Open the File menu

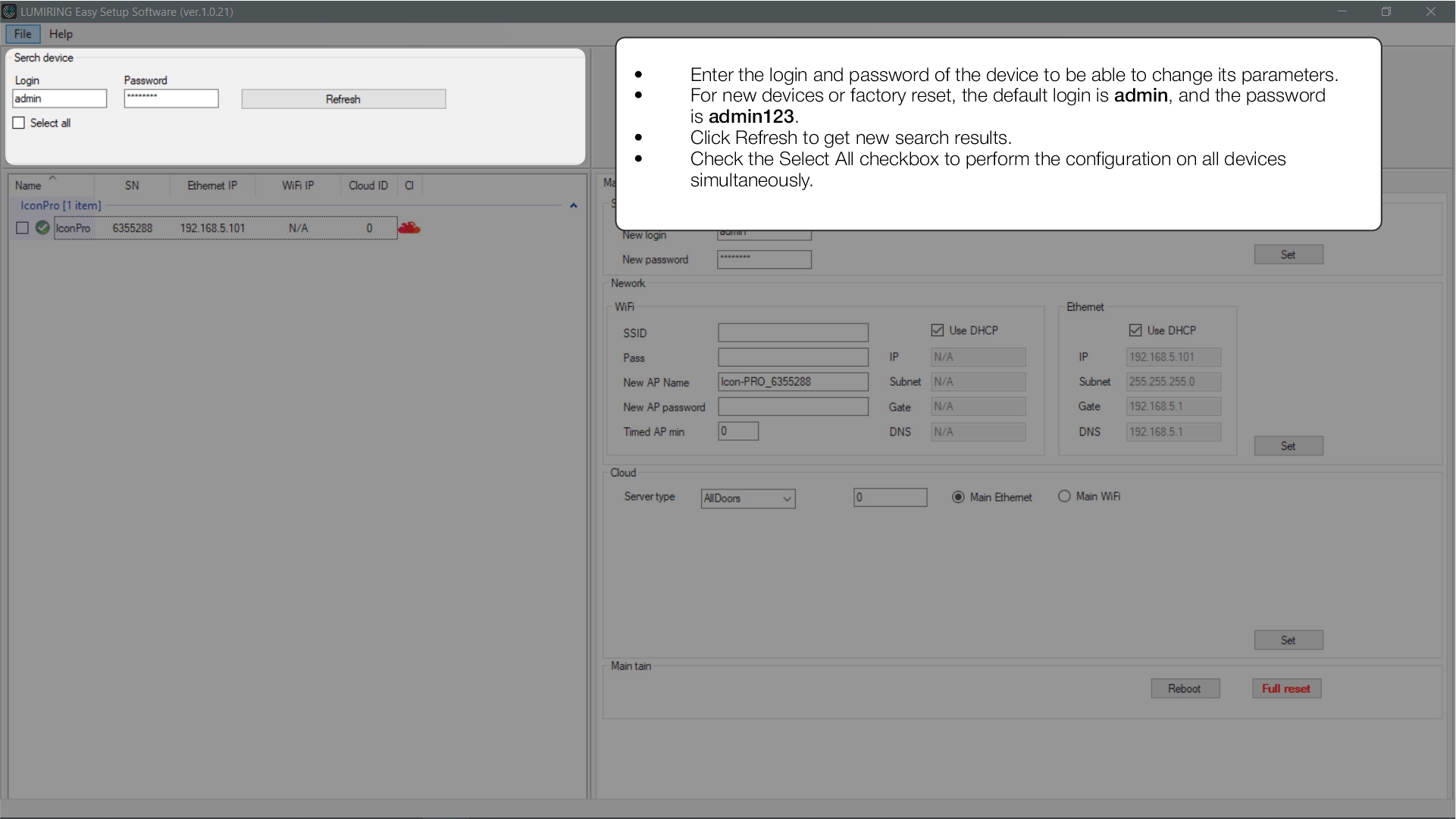click(23, 34)
